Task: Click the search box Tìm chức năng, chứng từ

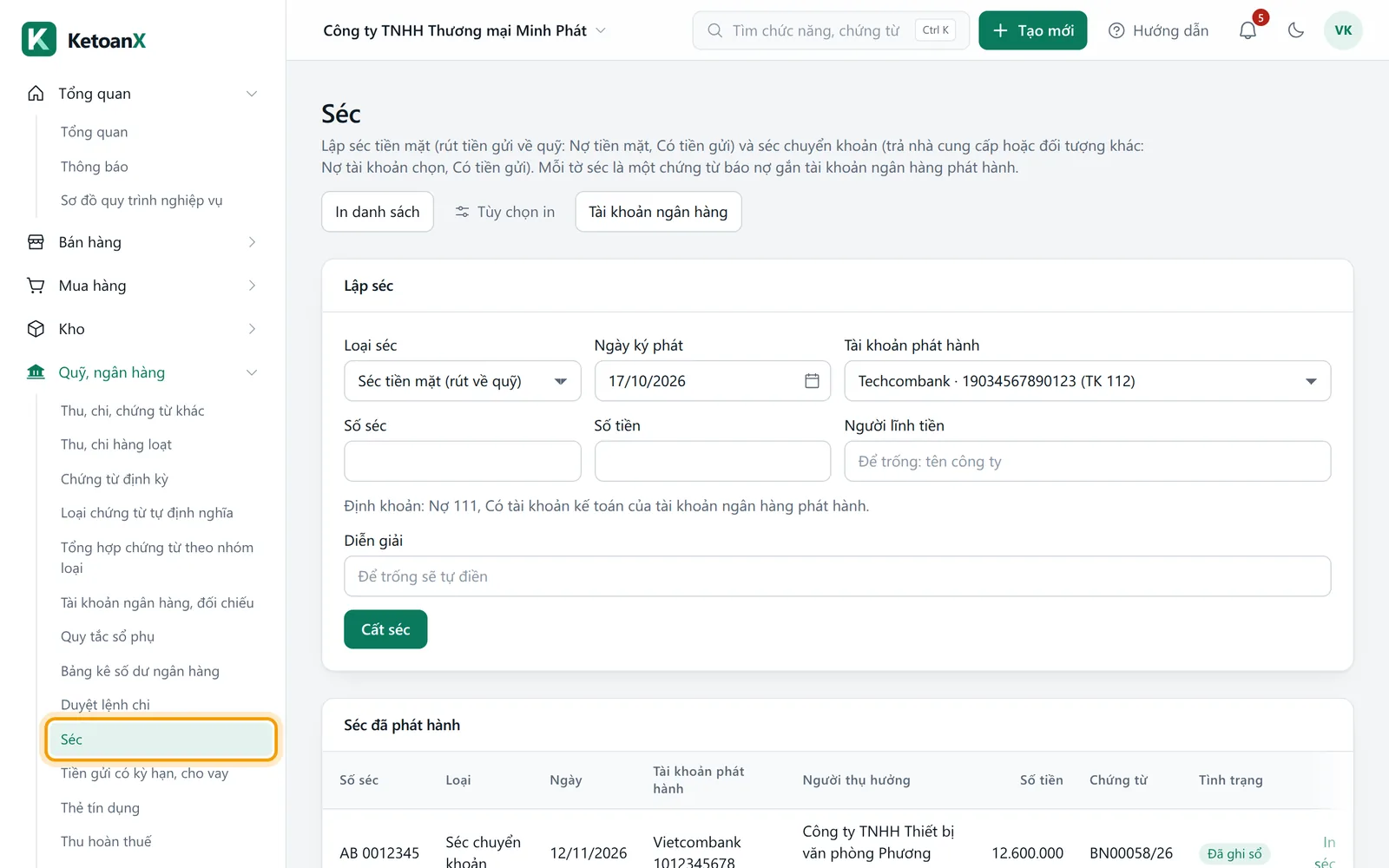Action: 831,30
